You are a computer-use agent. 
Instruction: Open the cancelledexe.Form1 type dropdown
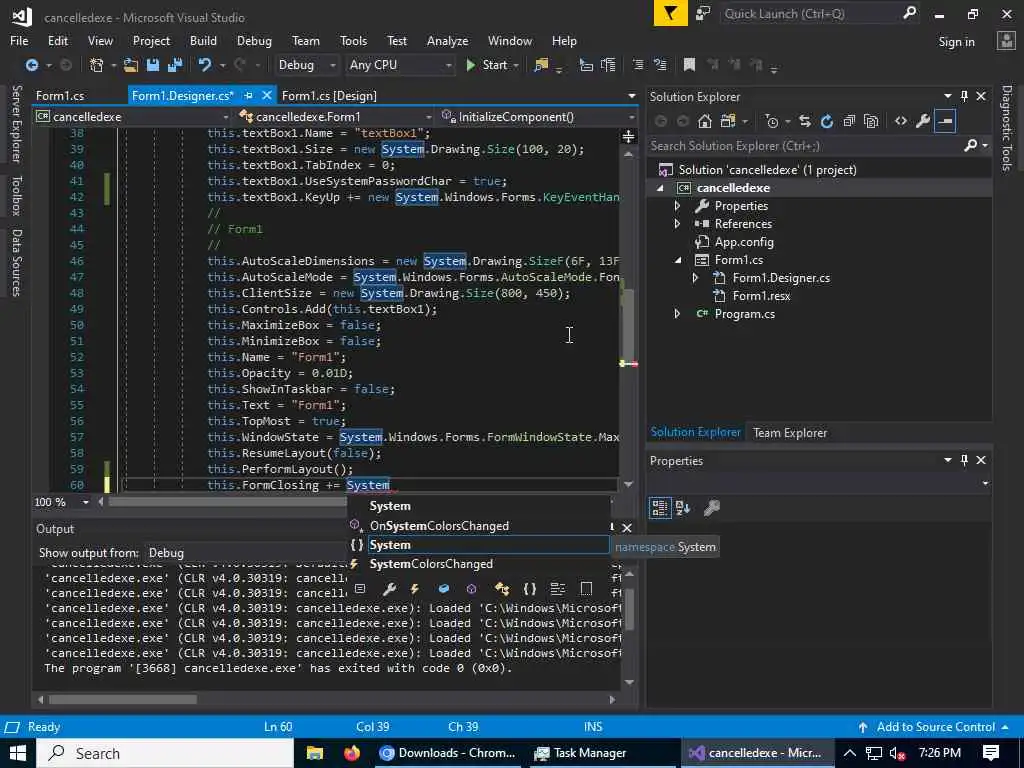pyautogui.click(x=336, y=117)
